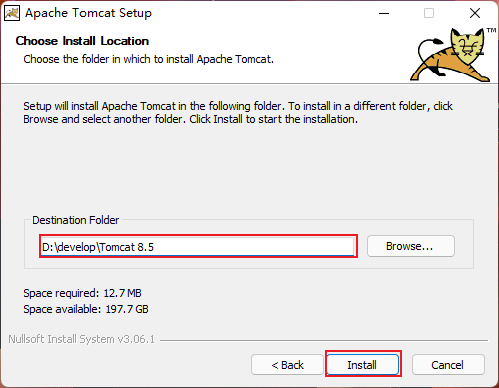The height and width of the screenshot is (388, 499).
Task: Click the Tomcat cat logo image
Action: pyautogui.click(x=450, y=55)
